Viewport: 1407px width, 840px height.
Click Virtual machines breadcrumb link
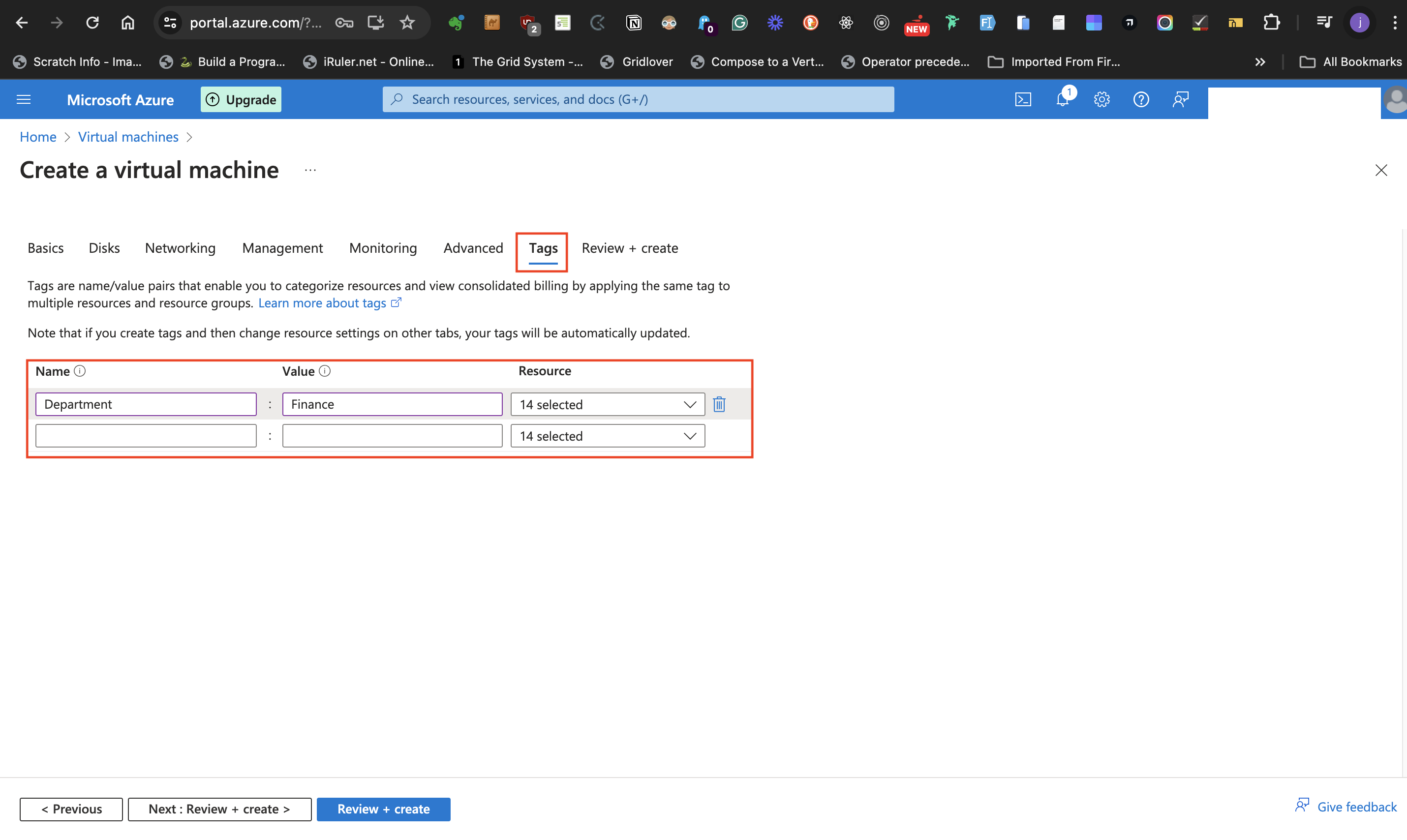(x=128, y=137)
